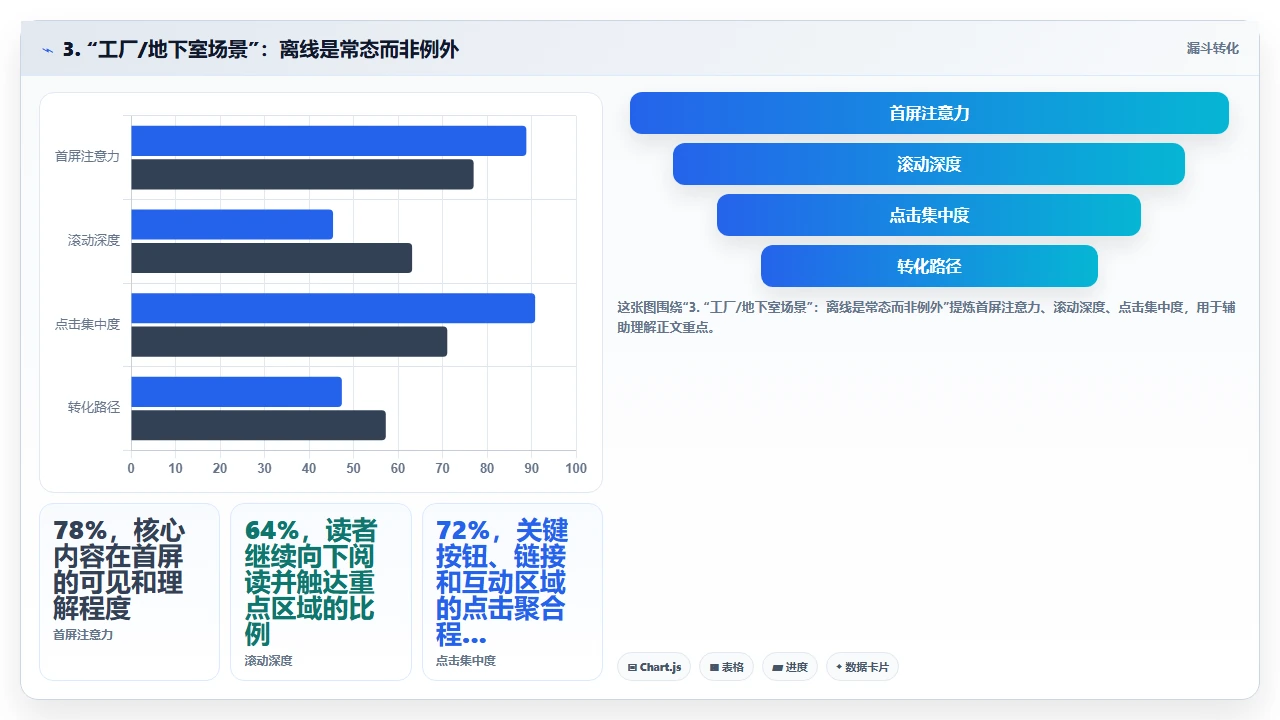1280x720 pixels.
Task: Select the 首屏注意力 funnel stage
Action: pyautogui.click(x=929, y=113)
